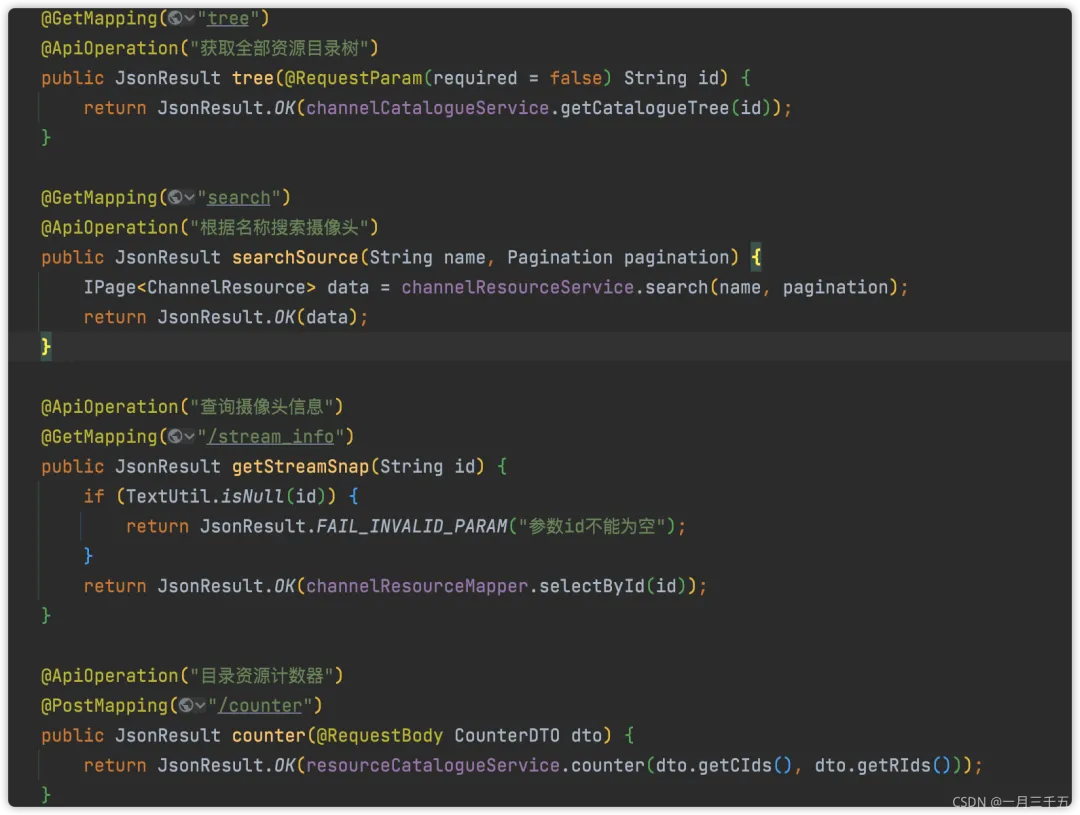Open the URL dropdown next to "/stream_info"
This screenshot has height=815, width=1080.
pyautogui.click(x=190, y=436)
